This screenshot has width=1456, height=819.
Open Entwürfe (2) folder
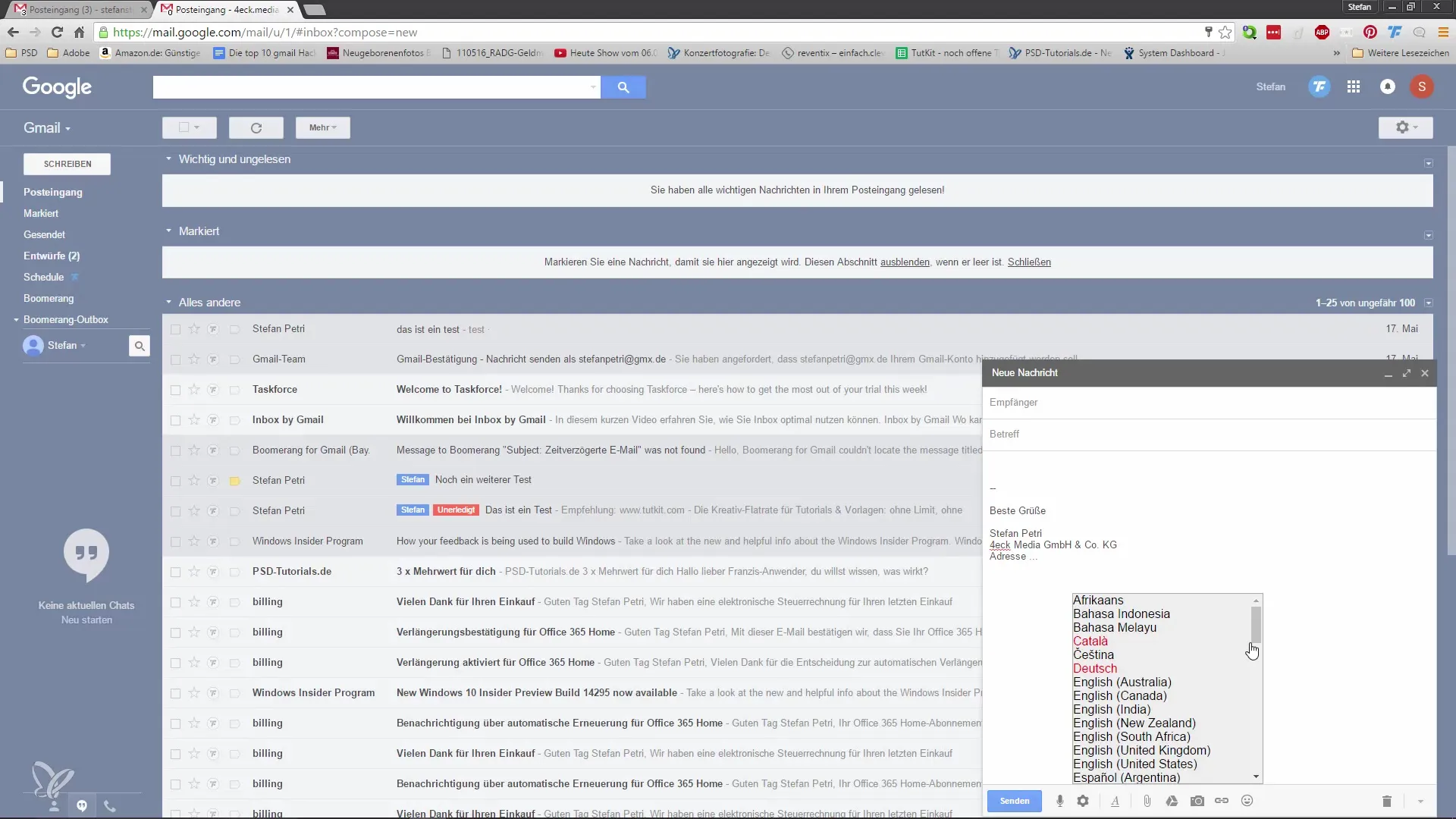coord(52,256)
